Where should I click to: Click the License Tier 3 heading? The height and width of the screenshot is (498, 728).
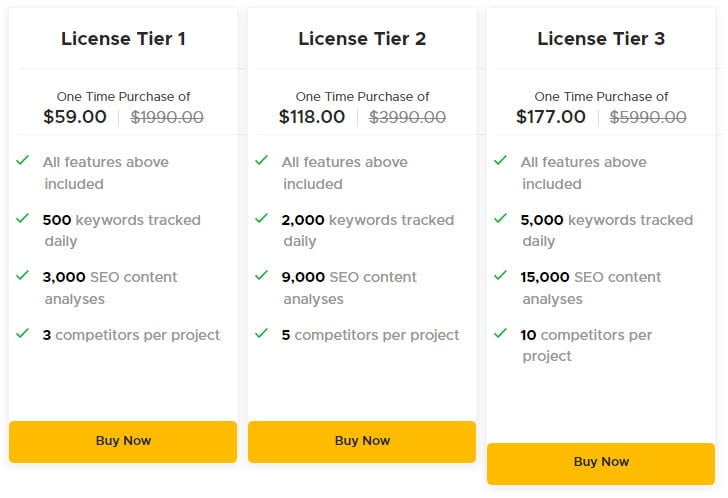601,39
